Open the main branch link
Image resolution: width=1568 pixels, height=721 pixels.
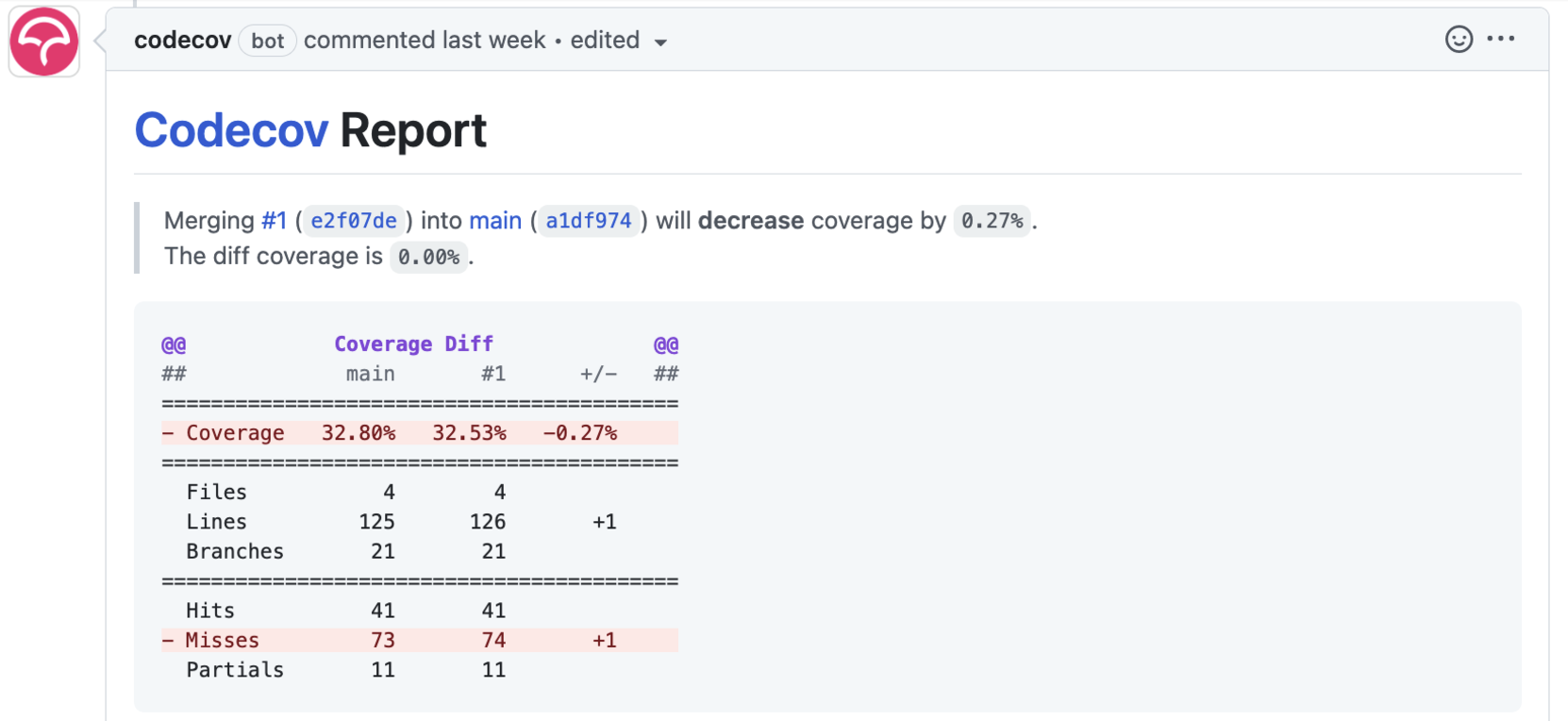point(495,221)
